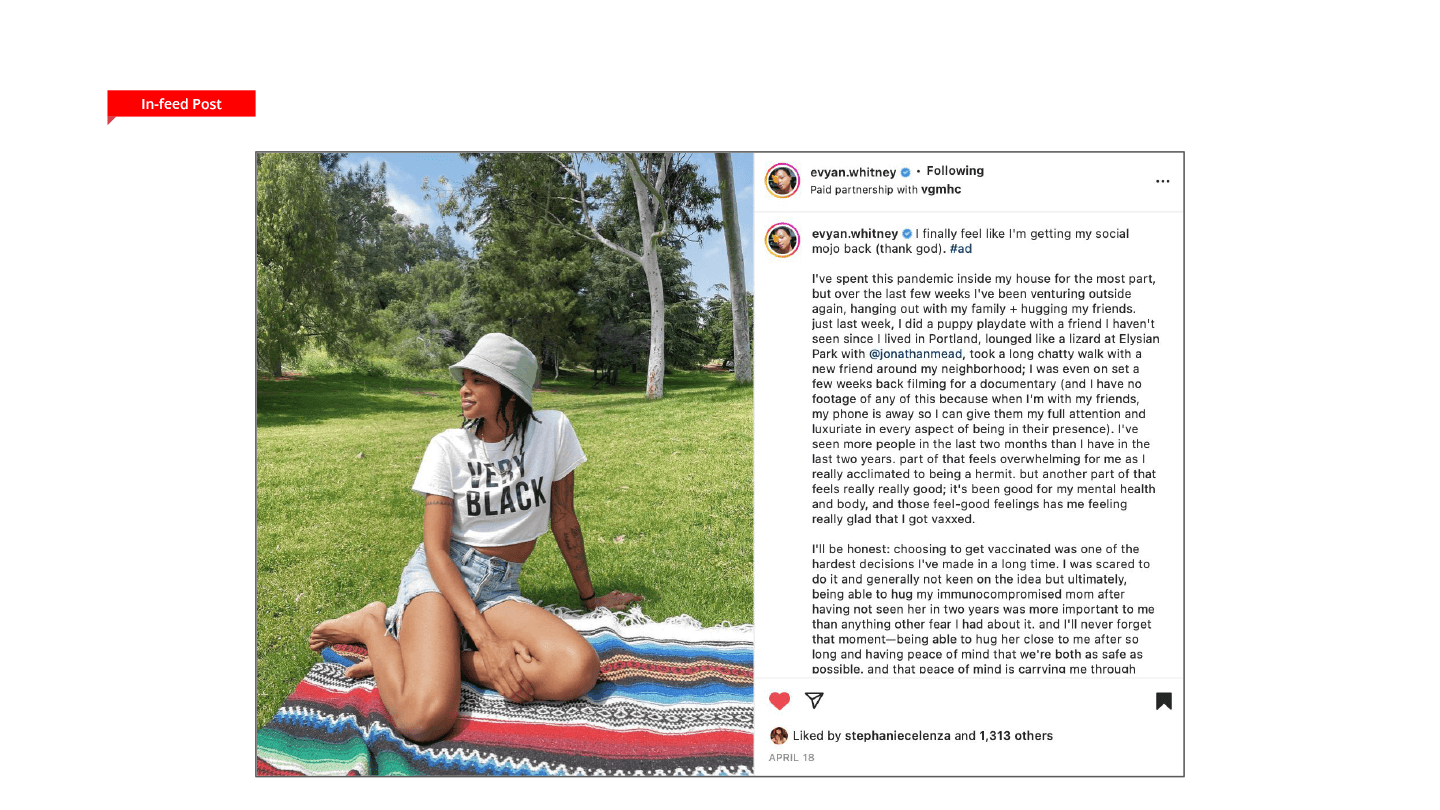The width and height of the screenshot is (1440, 810).
Task: Open stephaniecelenza's profile from likes
Action: click(x=897, y=736)
